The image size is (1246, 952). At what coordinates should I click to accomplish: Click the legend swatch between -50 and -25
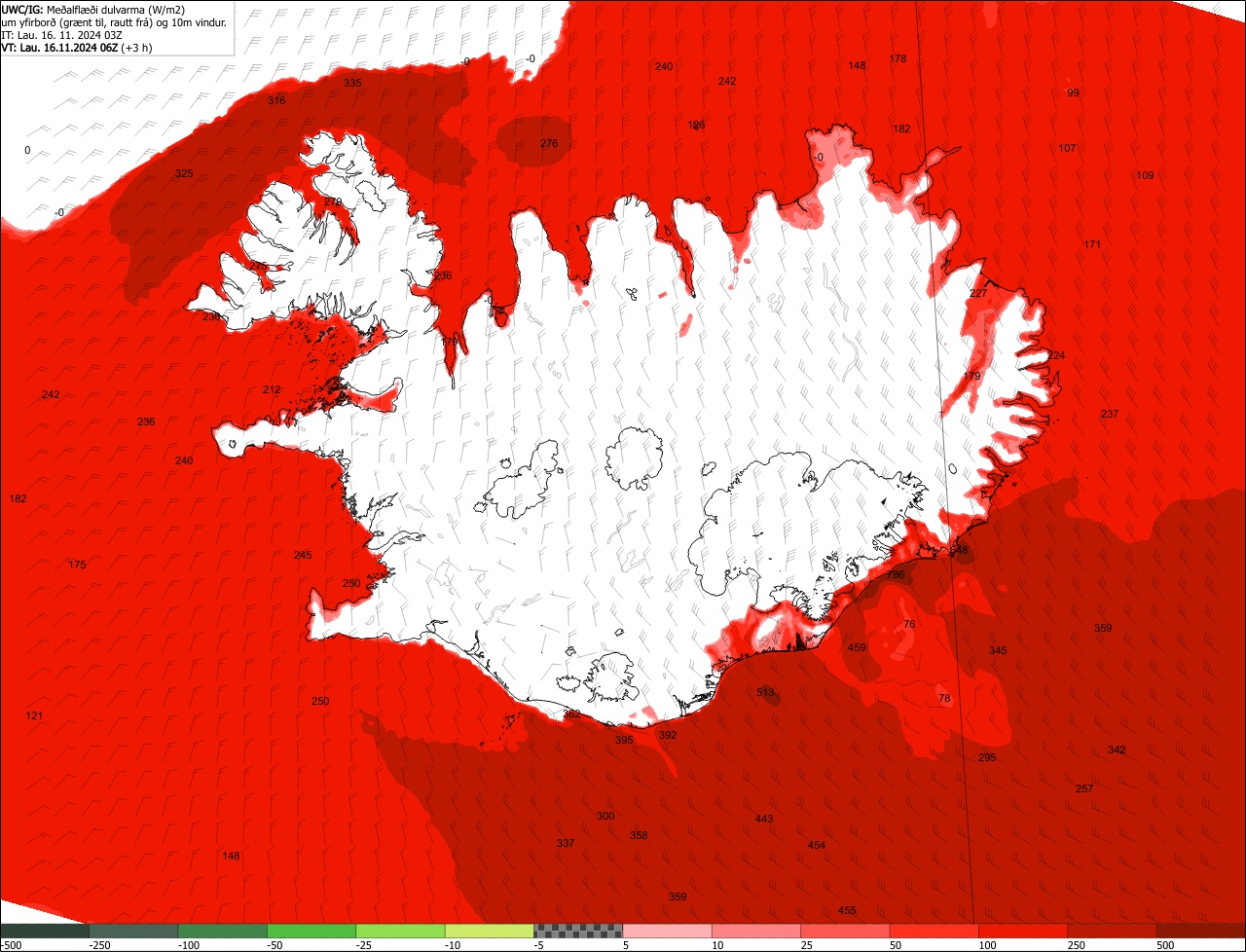click(x=311, y=931)
